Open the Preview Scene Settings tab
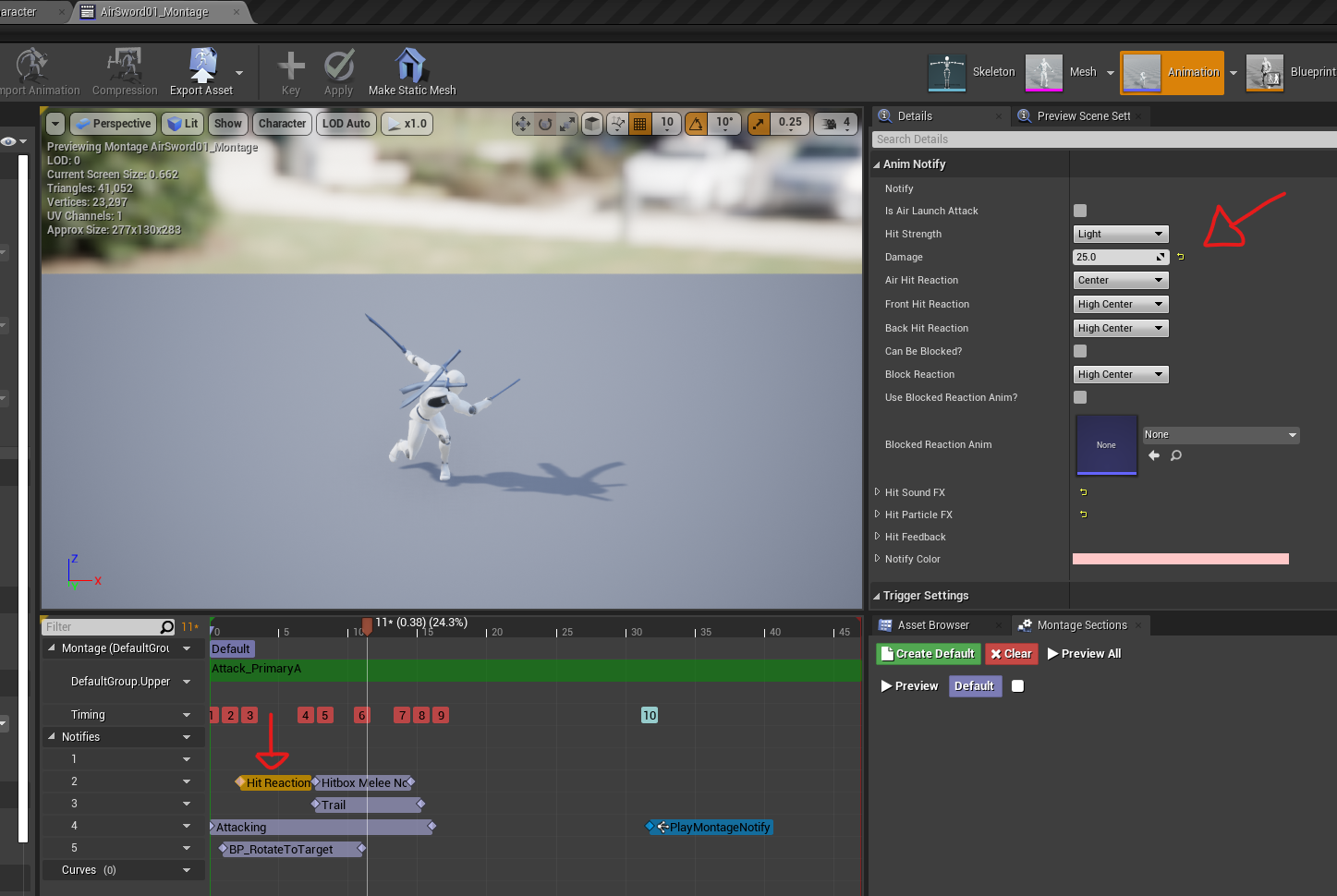Image resolution: width=1337 pixels, height=896 pixels. [x=1080, y=115]
